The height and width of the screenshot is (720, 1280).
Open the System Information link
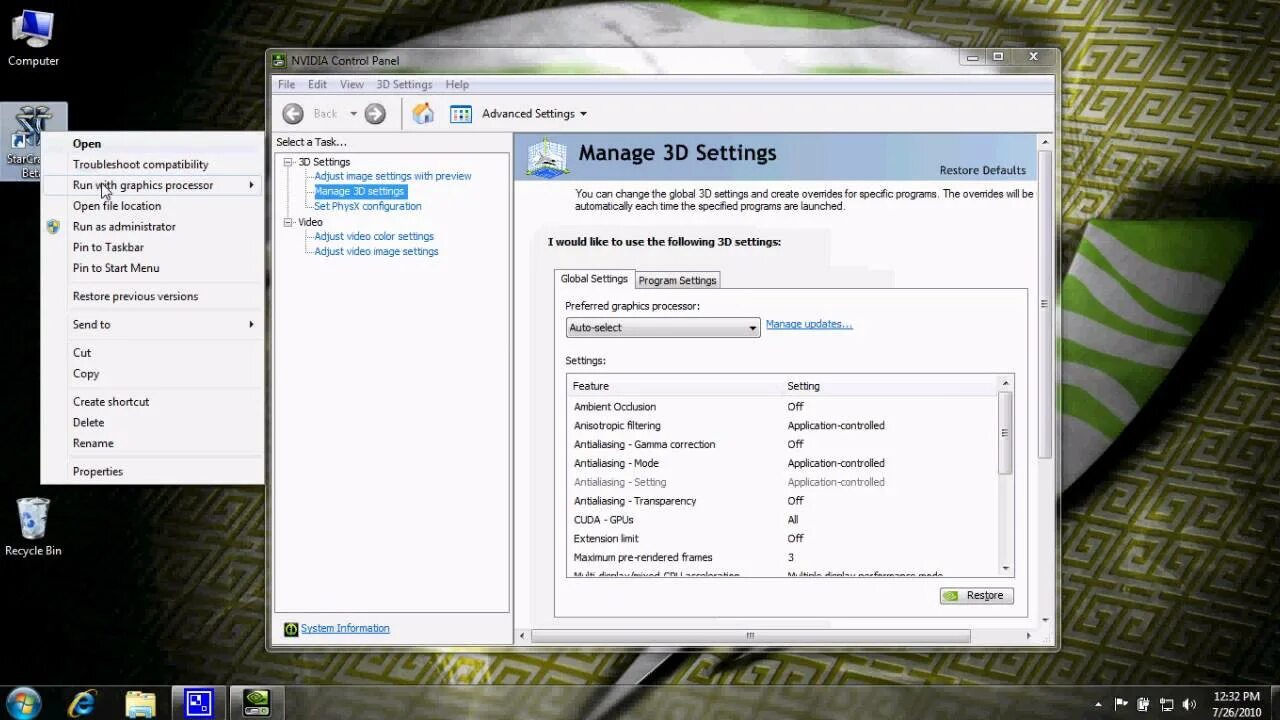tap(345, 628)
